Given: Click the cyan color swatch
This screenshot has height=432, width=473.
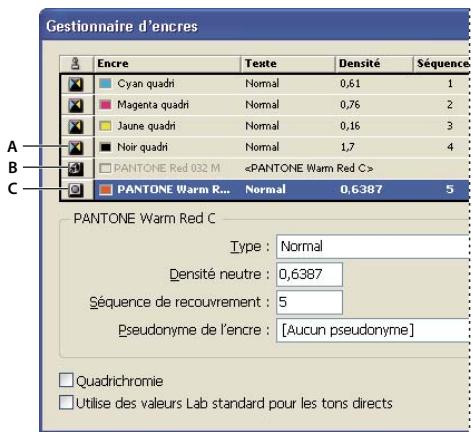Looking at the screenshot, I should (105, 83).
